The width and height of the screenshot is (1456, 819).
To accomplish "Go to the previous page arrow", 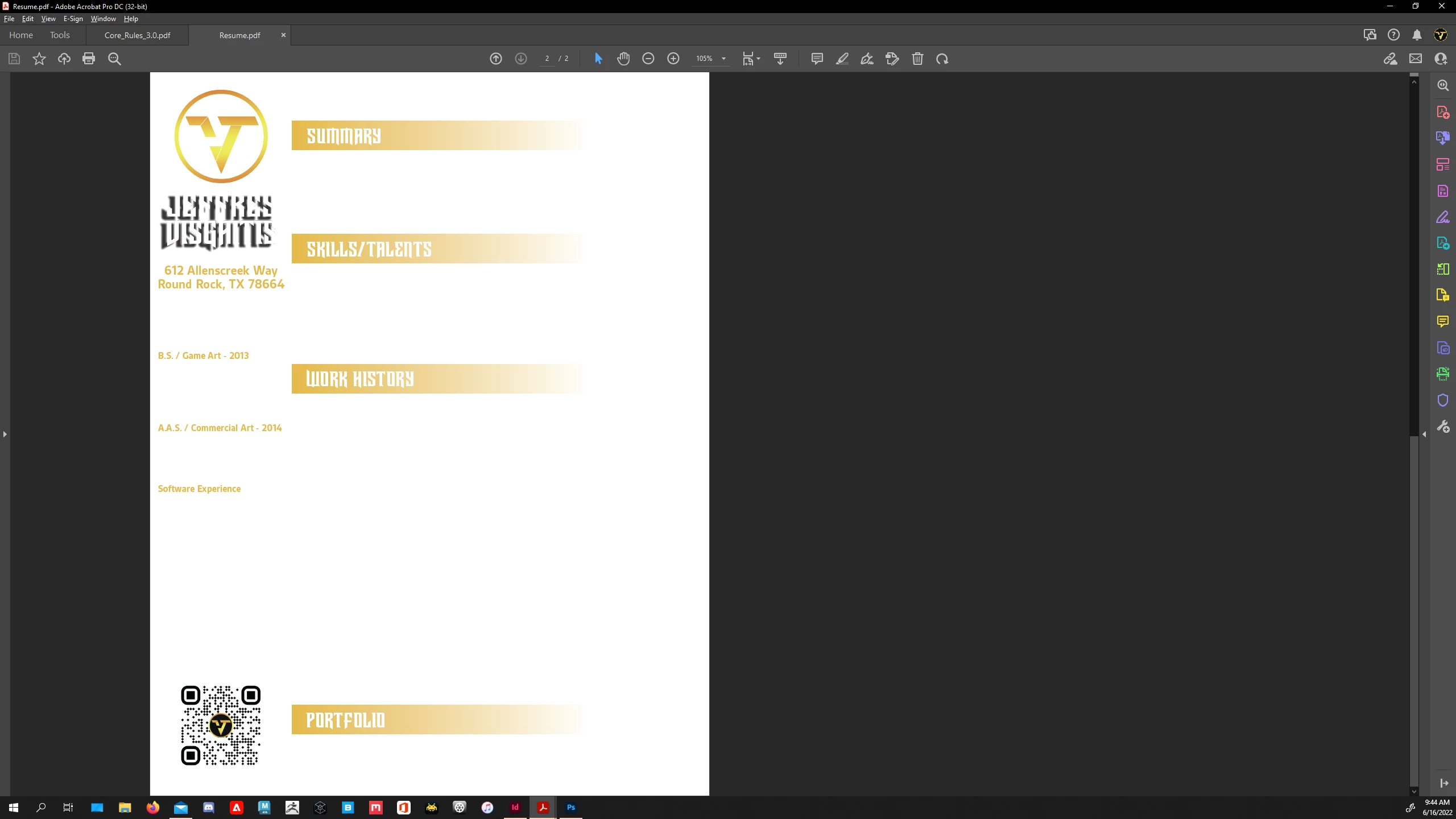I will click(x=496, y=59).
